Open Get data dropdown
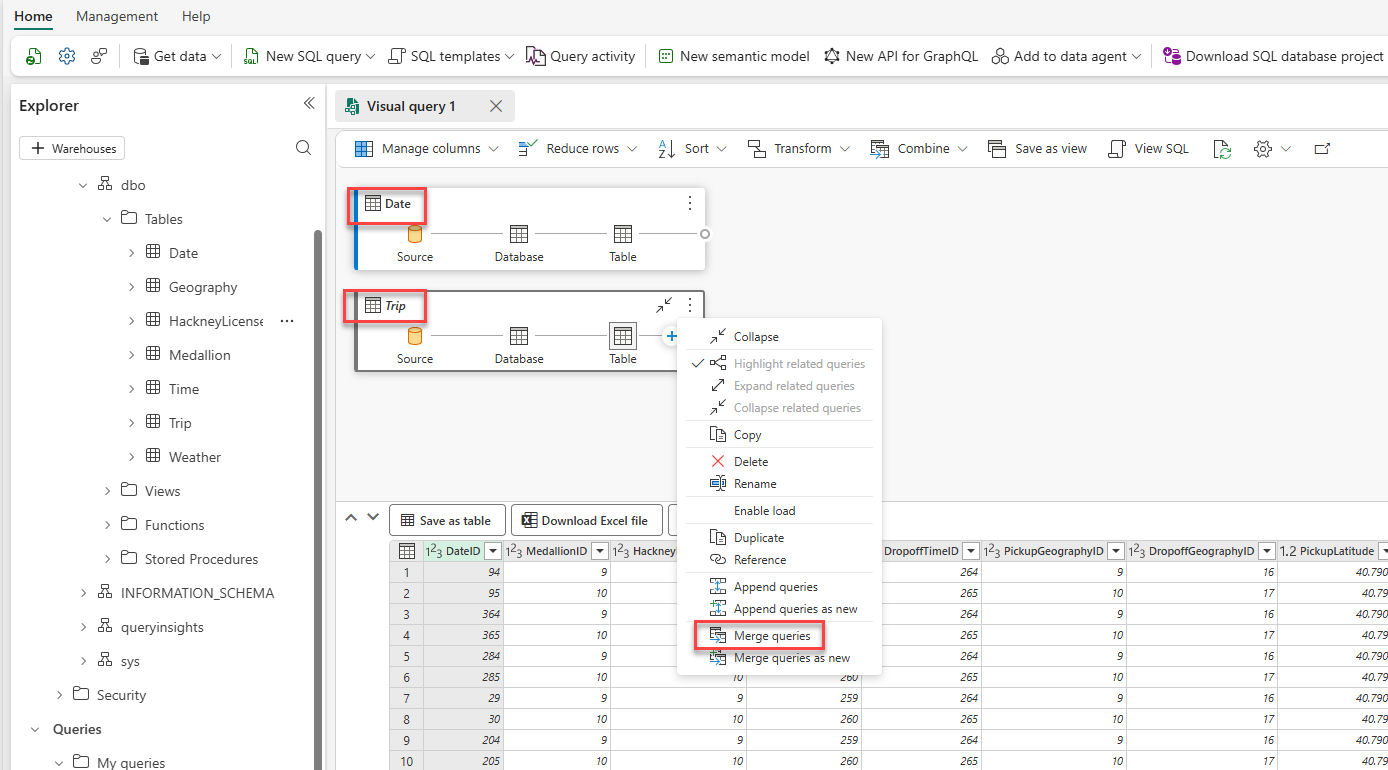This screenshot has height=770, width=1388. click(177, 56)
